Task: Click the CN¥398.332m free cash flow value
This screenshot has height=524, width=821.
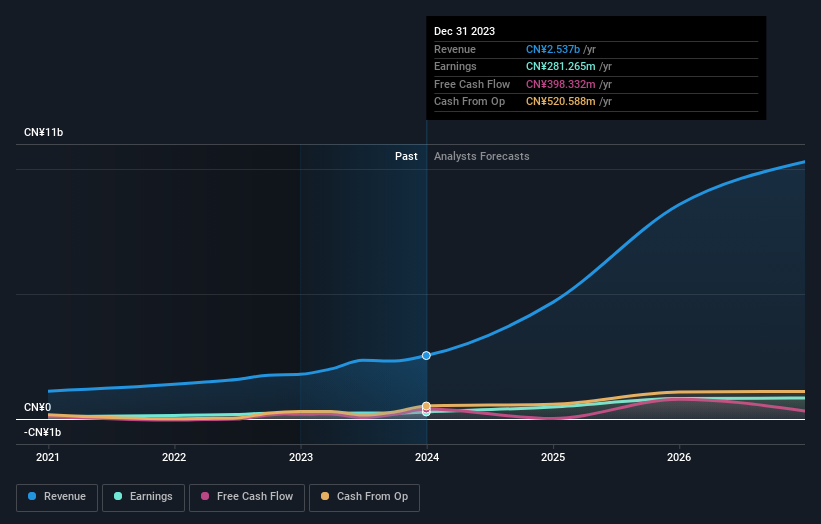Action: click(561, 84)
